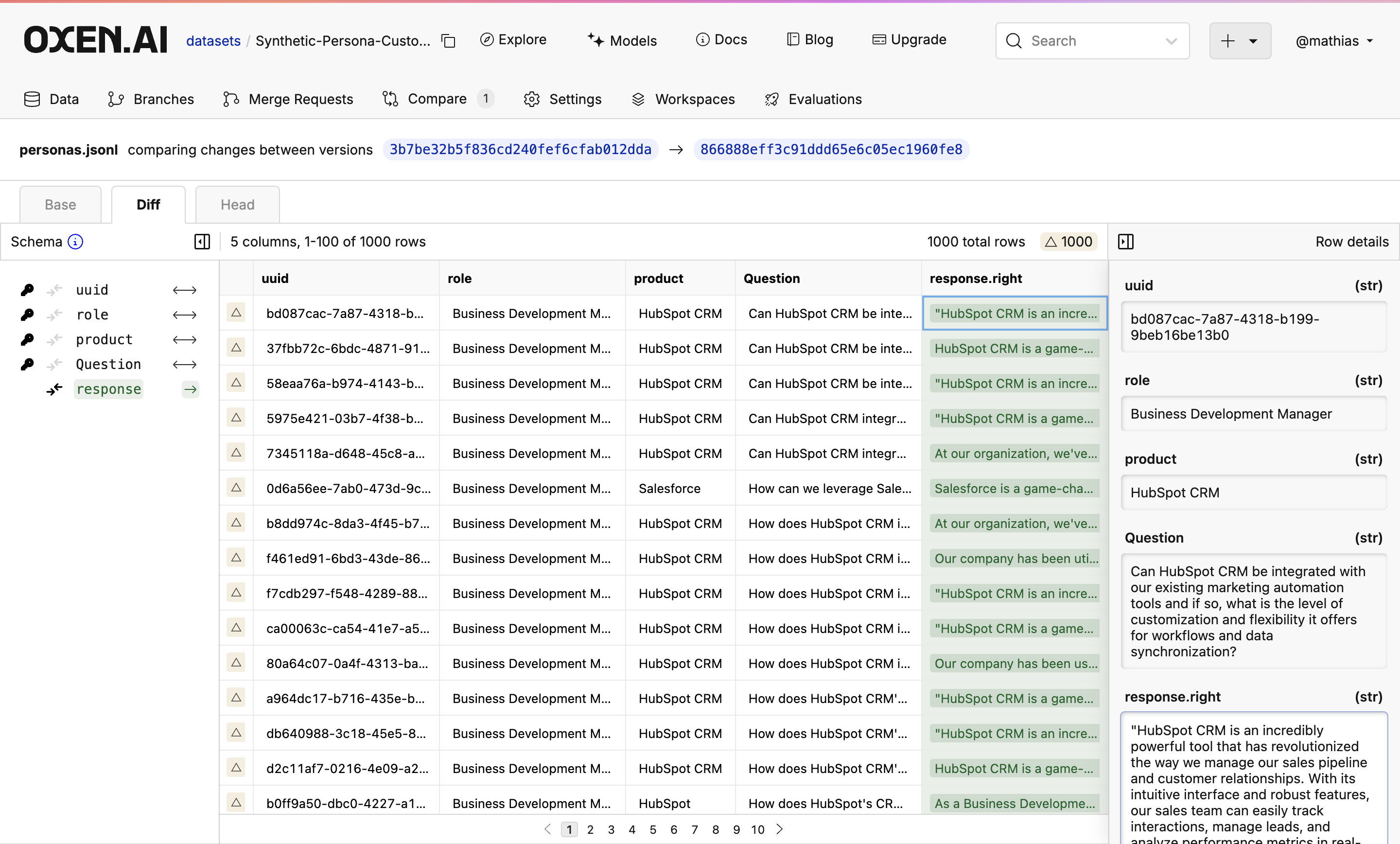Click the uuid key icon in Schema
The height and width of the screenshot is (844, 1400).
point(27,290)
